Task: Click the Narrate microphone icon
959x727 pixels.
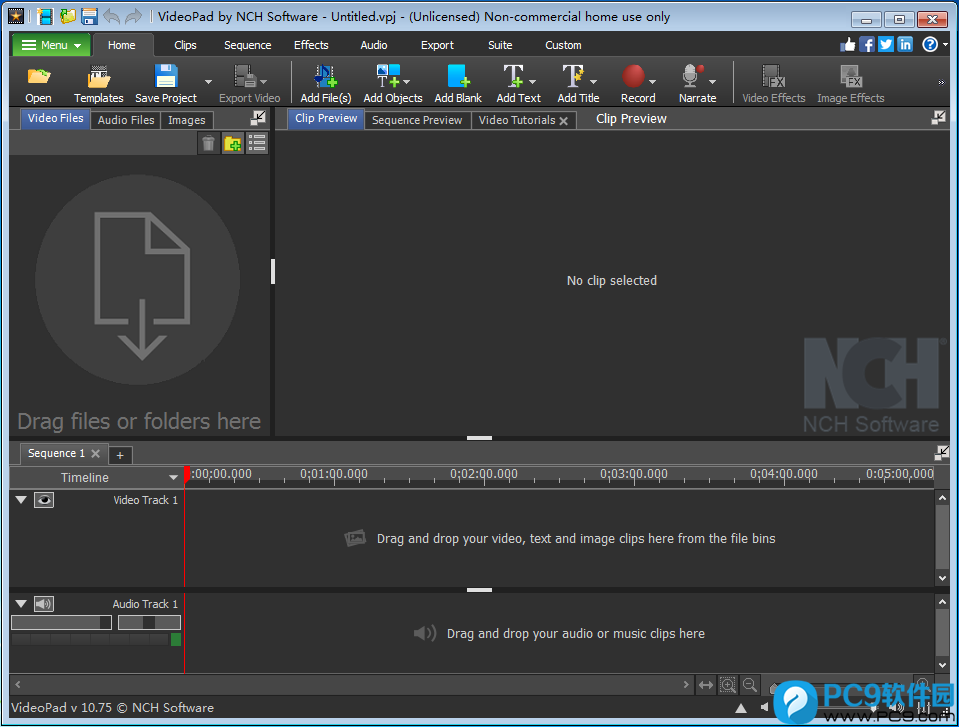Action: (x=692, y=77)
